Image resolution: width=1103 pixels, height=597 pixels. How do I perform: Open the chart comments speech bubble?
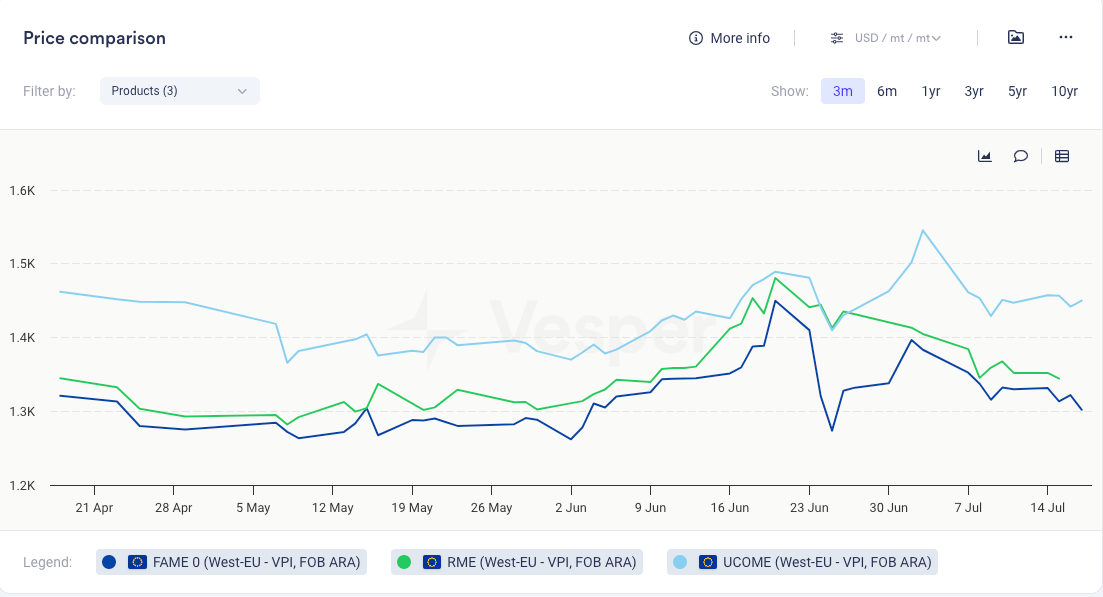1020,156
